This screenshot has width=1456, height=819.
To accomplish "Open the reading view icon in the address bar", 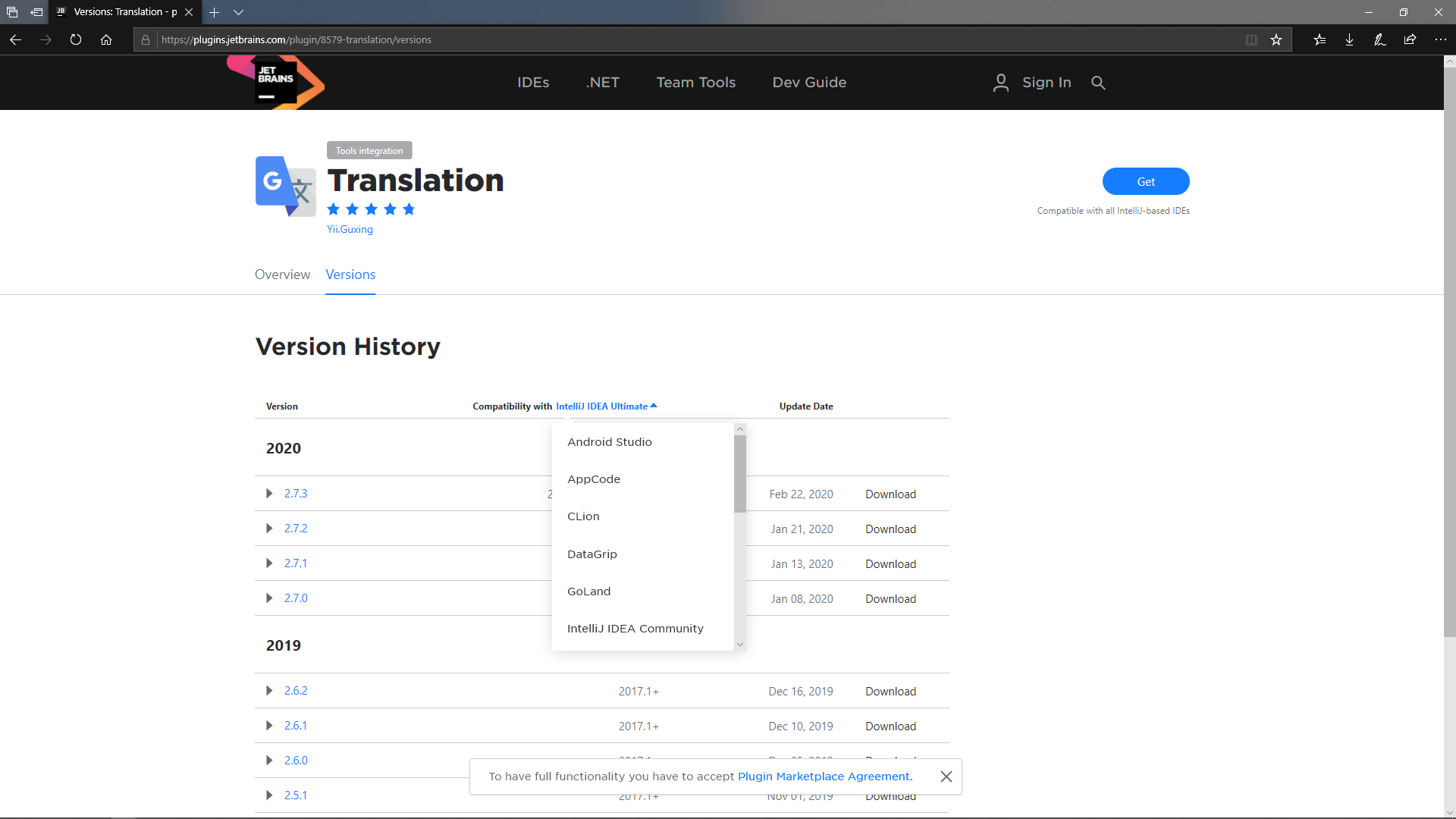I will click(1251, 39).
